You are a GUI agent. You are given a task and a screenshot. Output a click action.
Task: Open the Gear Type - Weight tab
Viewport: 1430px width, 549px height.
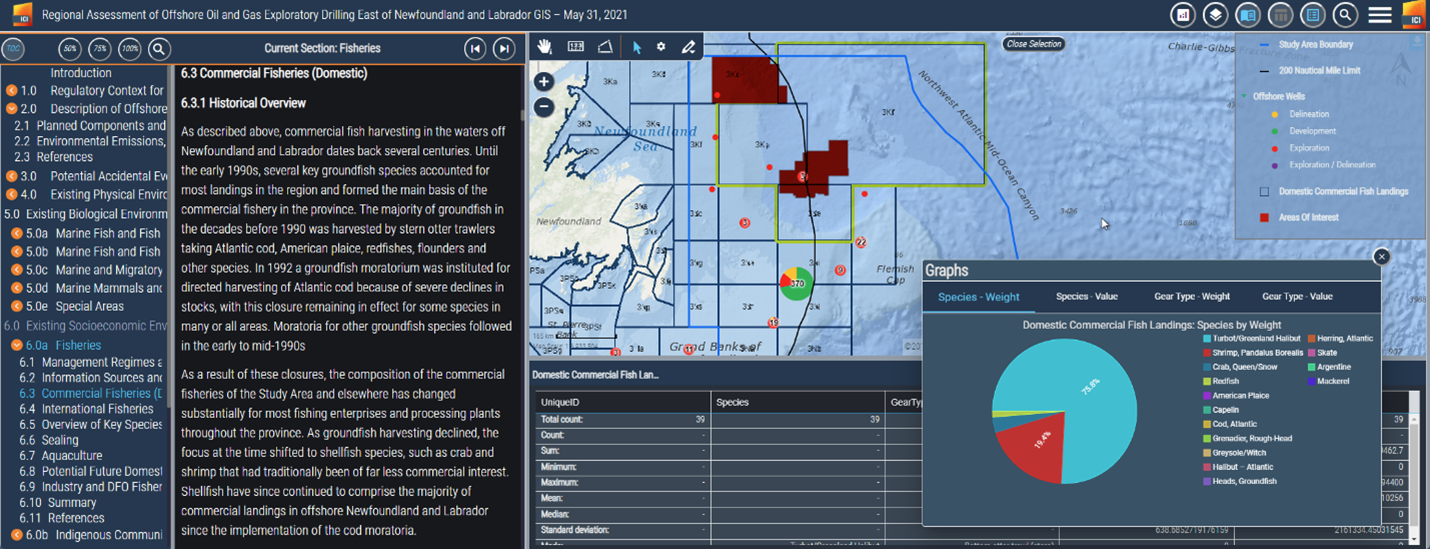point(1191,296)
